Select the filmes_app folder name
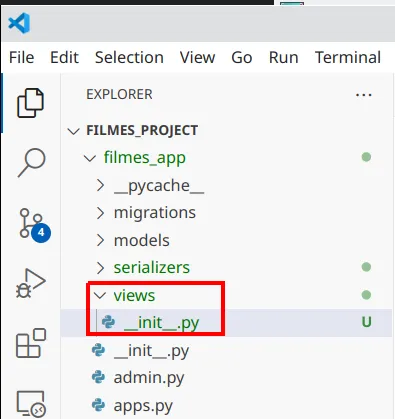395x419 pixels. tap(145, 158)
